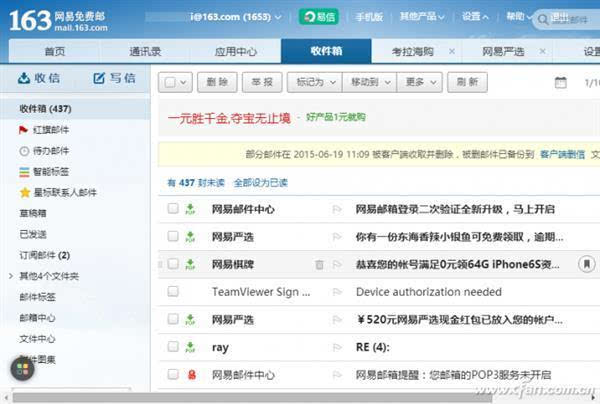Flag the ray RE (4) email

pyautogui.click(x=337, y=347)
